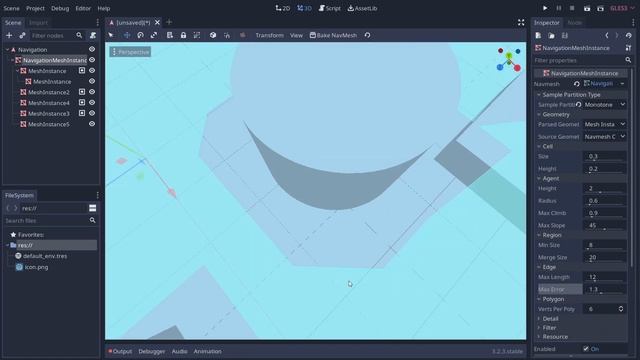Collapse the Navigation root tree node
640x360 pixels.
(x=7, y=49)
